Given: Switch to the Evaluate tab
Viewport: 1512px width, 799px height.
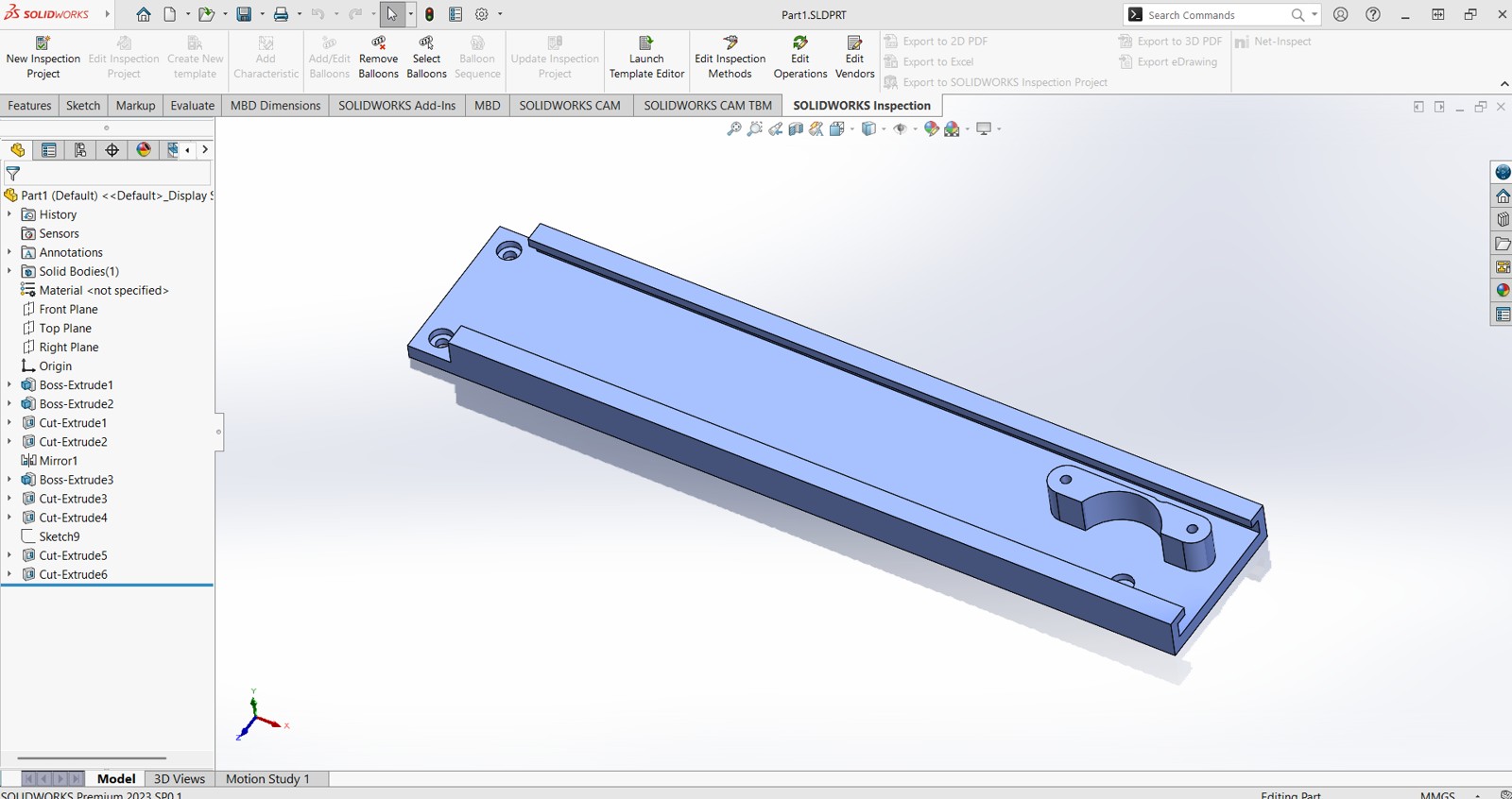Looking at the screenshot, I should [193, 106].
